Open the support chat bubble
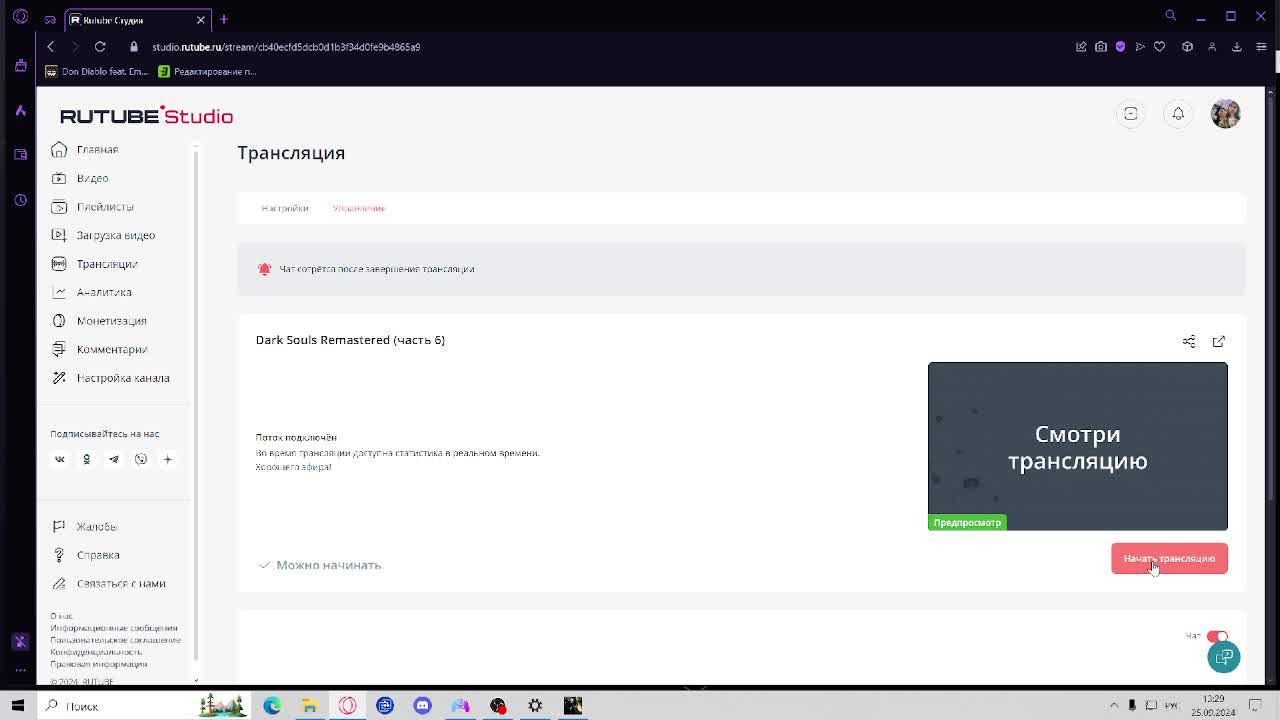The height and width of the screenshot is (720, 1280). (x=1224, y=657)
